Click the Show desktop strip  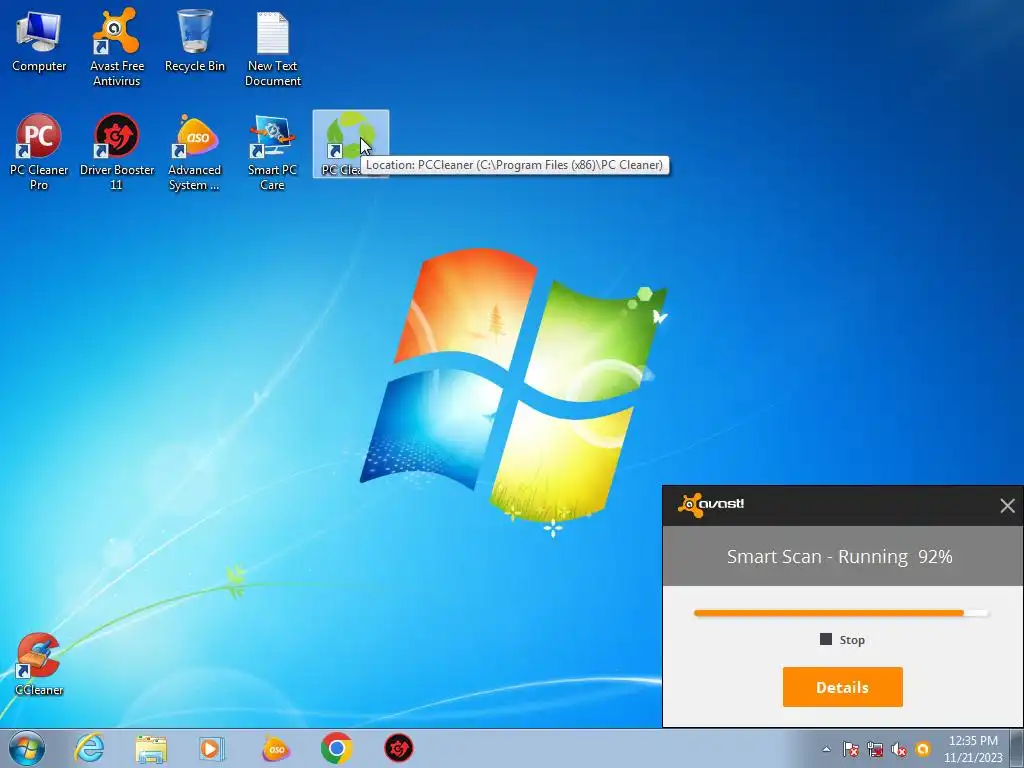tap(1017, 748)
